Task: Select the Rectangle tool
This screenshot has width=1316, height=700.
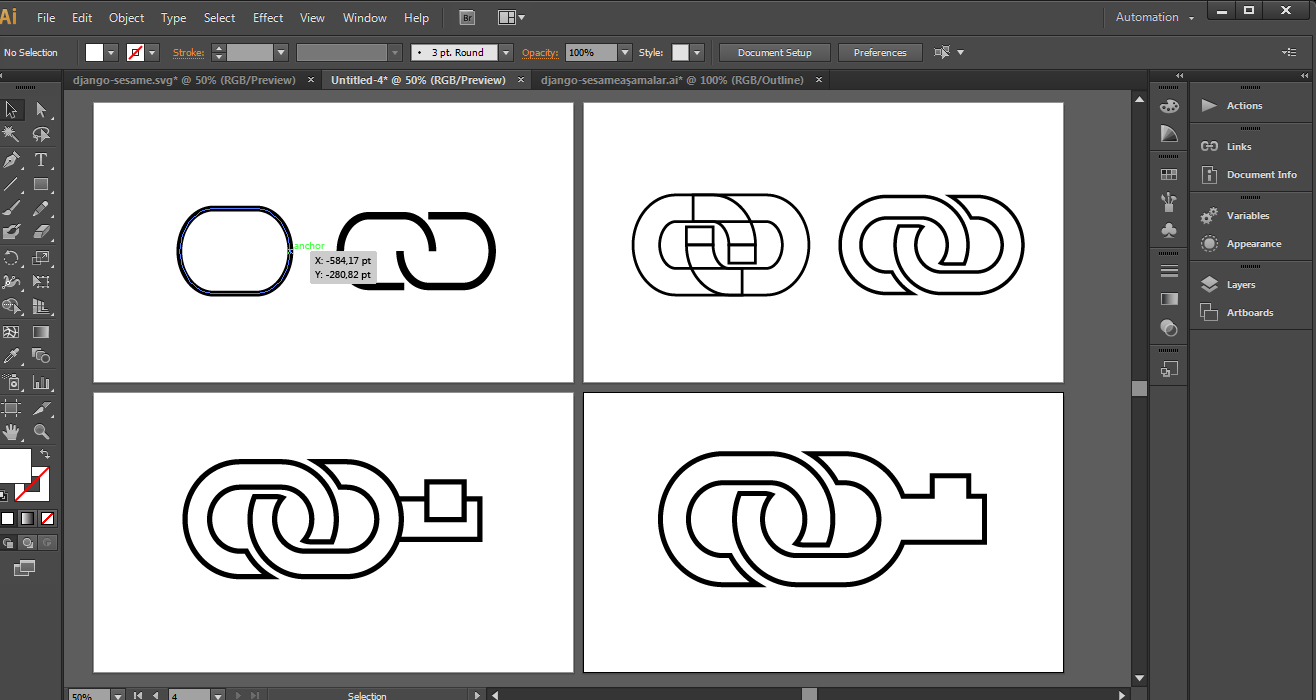Action: 41,185
